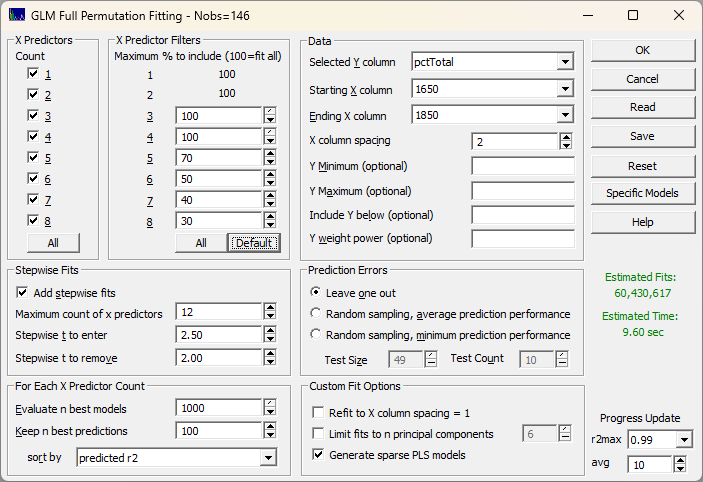This screenshot has width=703, height=482.
Task: Open the sort by dropdown list
Action: [x=267, y=458]
